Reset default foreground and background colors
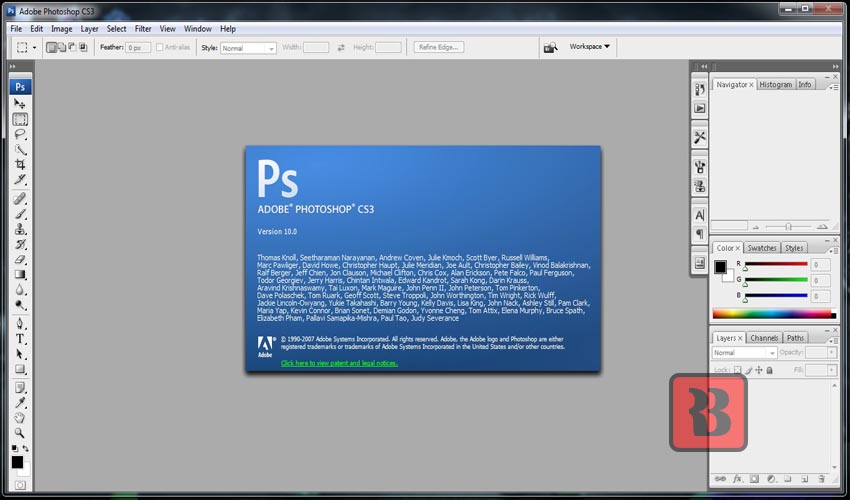The image size is (850, 500). [15, 448]
